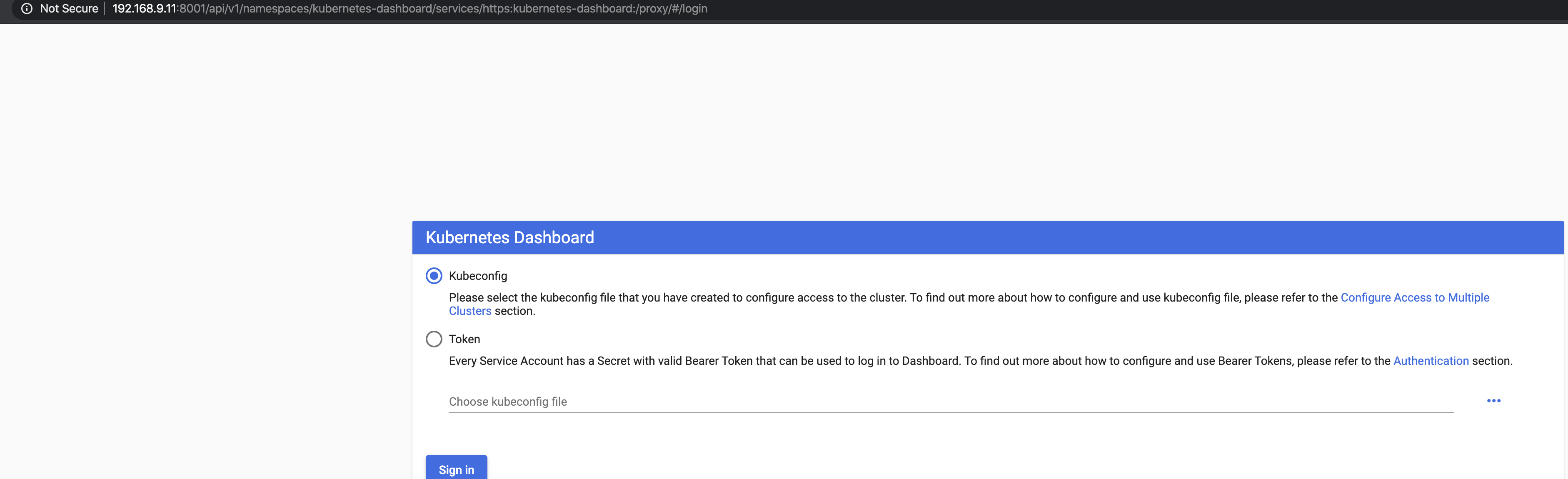Click the Token option label text
This screenshot has width=1568, height=479.
464,339
